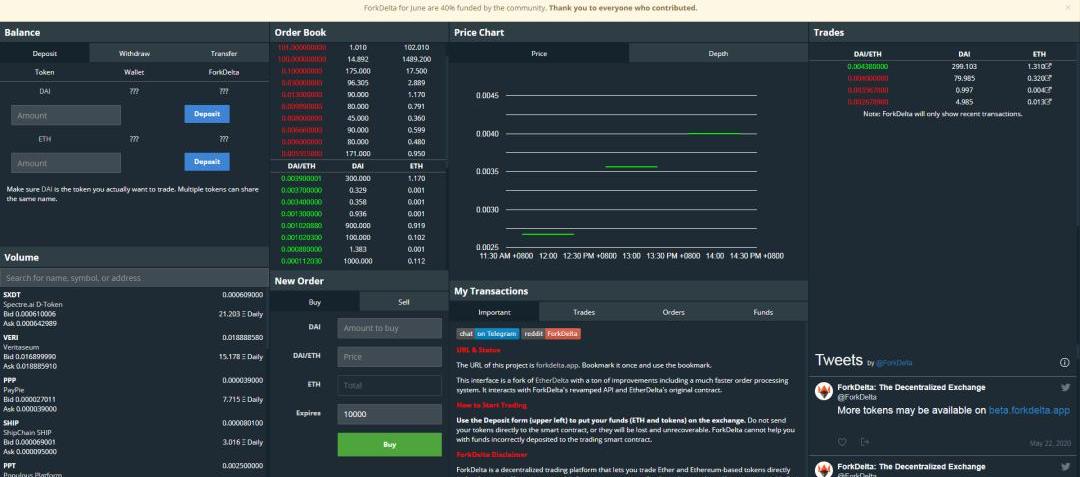The width and height of the screenshot is (1080, 477).
Task: Click the ForkDelta avatar on the 'More tokens' tweet
Action: (824, 392)
